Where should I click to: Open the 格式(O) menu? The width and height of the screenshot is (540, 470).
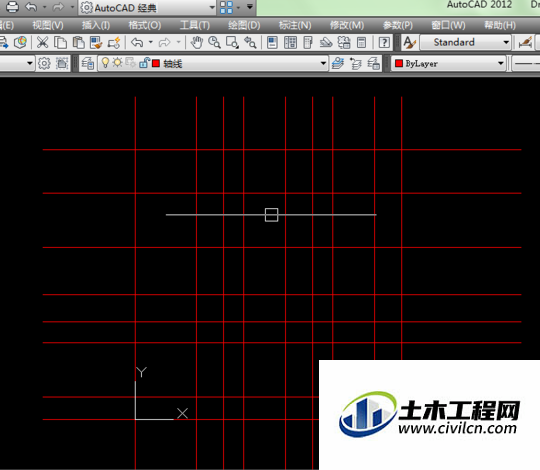145,25
